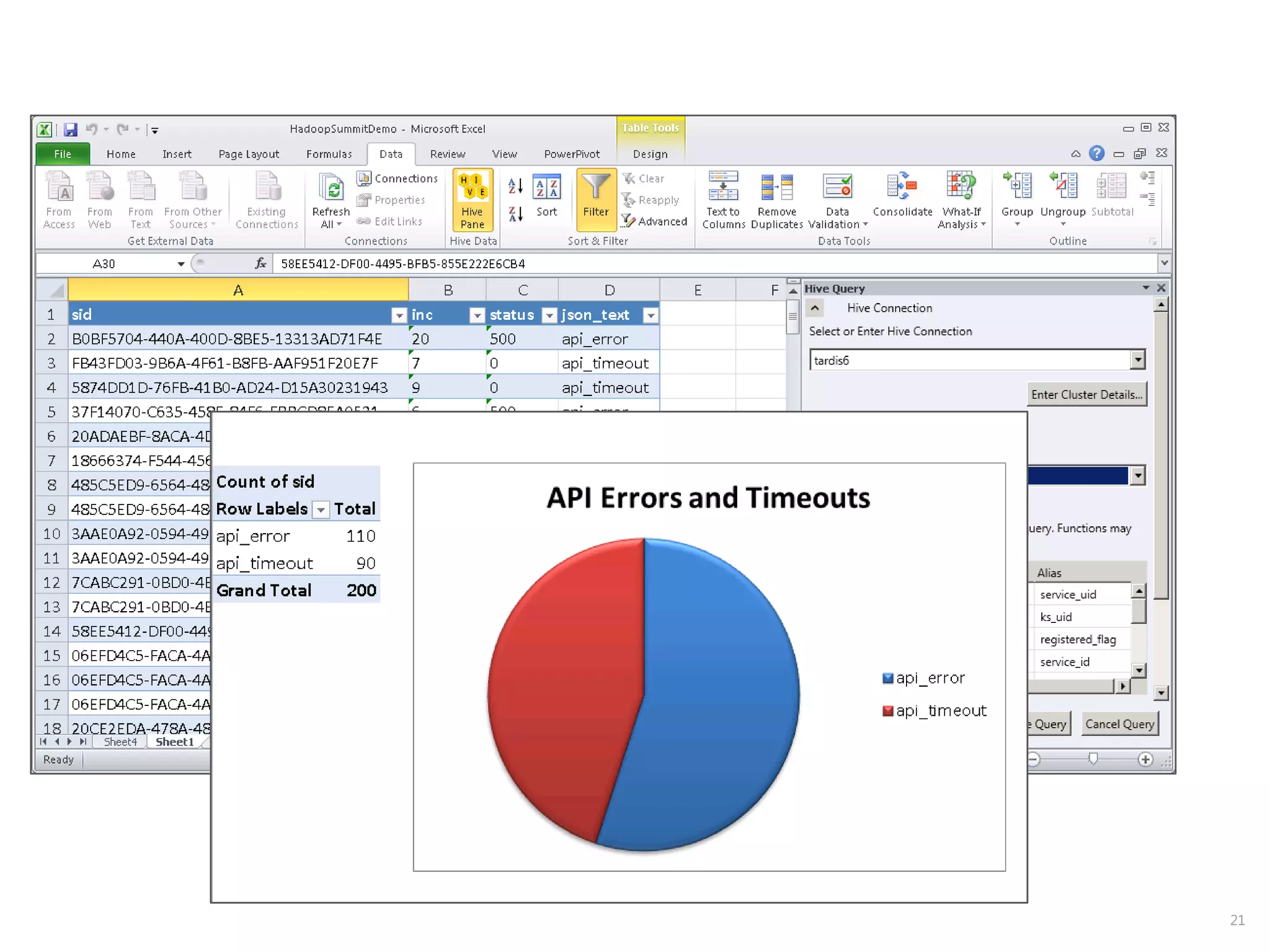Screen dimensions: 1270x952
Task: Open the sid column filter dropdown
Action: pyautogui.click(x=399, y=315)
